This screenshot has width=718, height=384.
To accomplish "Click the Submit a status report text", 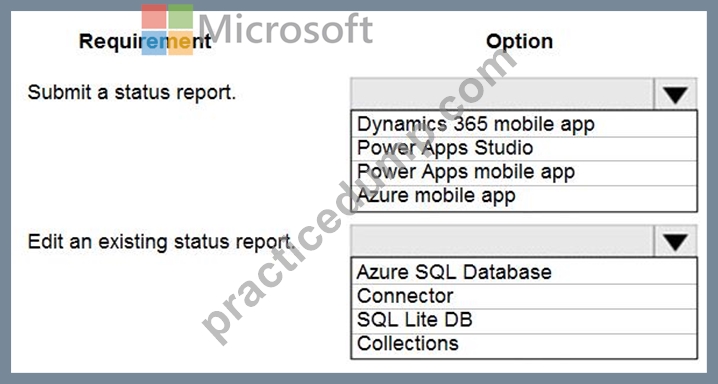I will coord(132,92).
